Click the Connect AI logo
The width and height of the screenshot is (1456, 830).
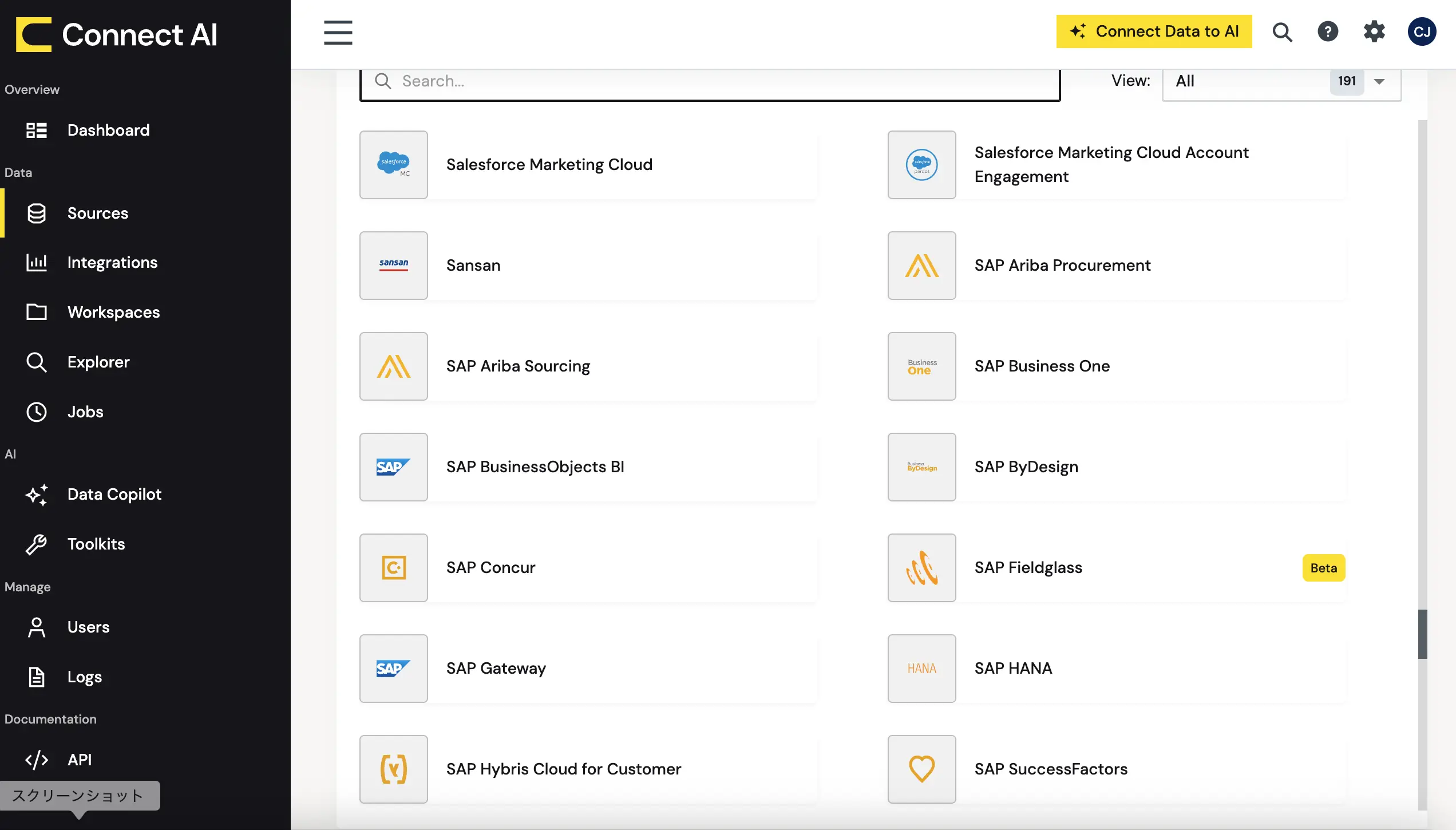coord(117,34)
